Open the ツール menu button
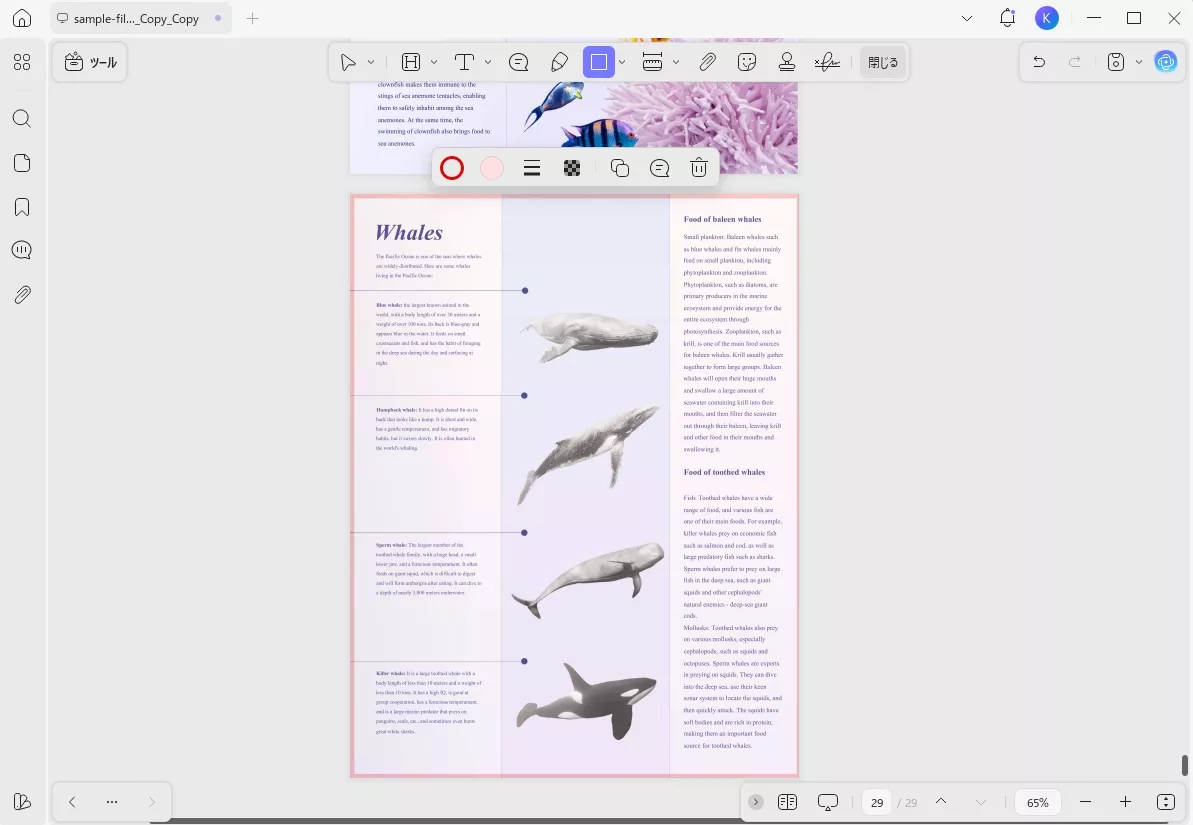Image resolution: width=1193 pixels, height=825 pixels. [90, 62]
